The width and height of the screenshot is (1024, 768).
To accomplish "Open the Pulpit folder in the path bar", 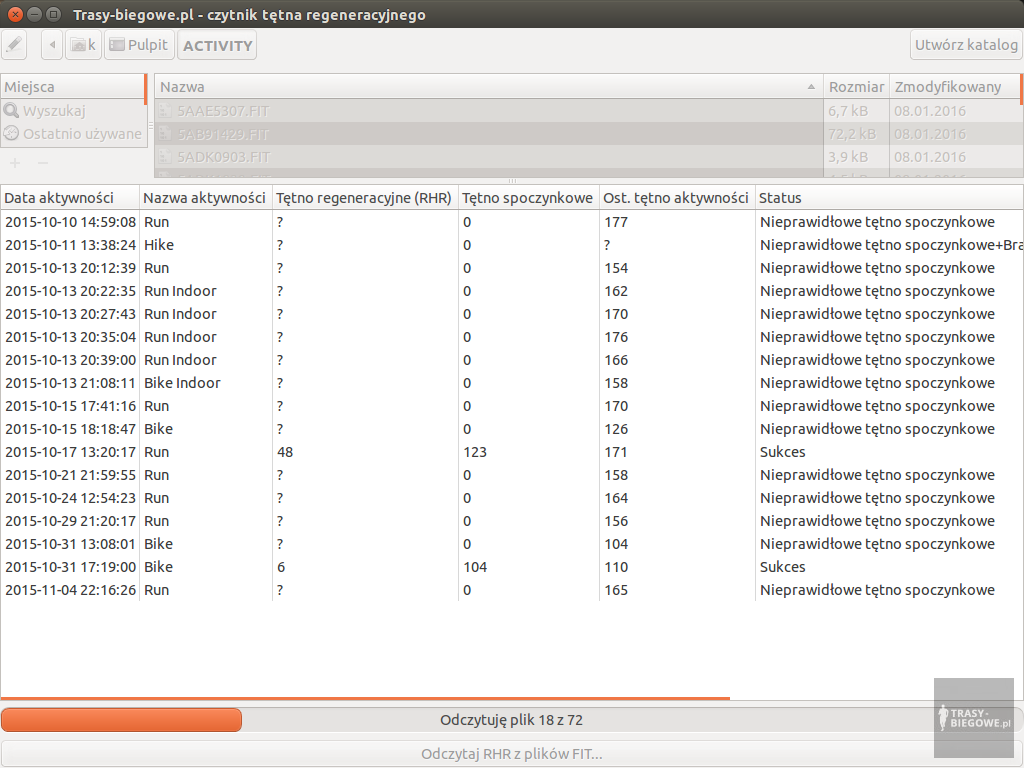I will 138,45.
